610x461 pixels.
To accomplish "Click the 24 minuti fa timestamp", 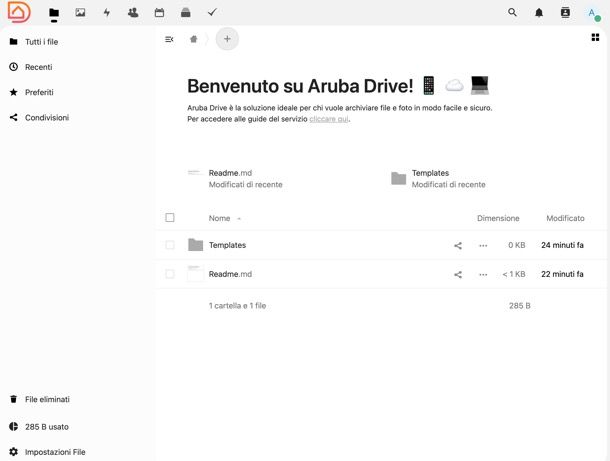I will (x=563, y=245).
